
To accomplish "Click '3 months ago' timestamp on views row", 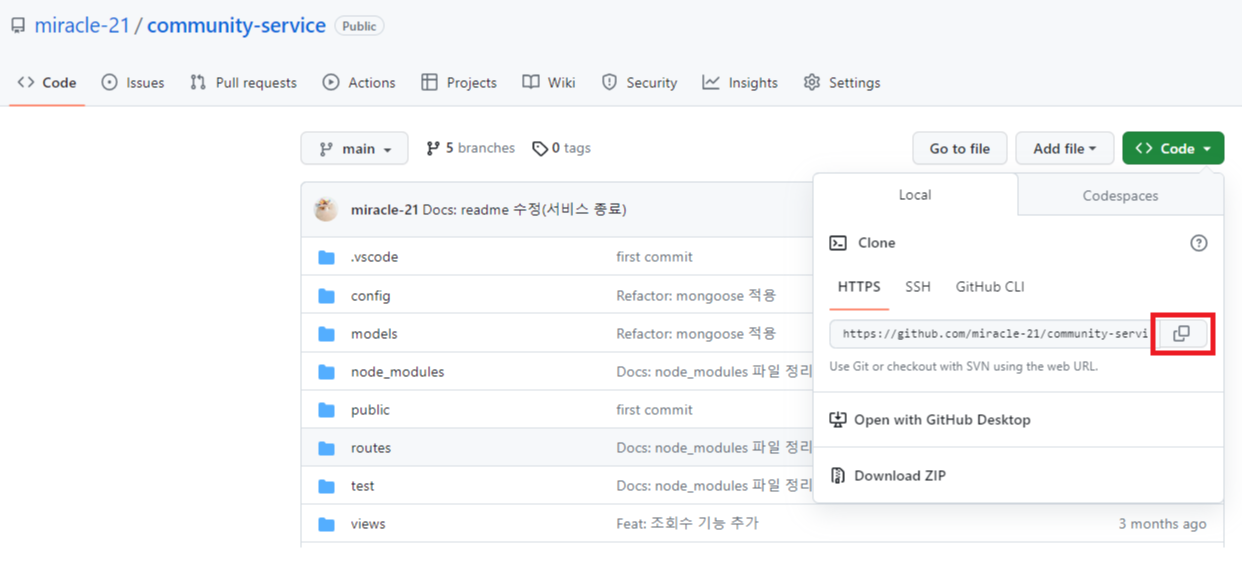I will pos(1162,524).
